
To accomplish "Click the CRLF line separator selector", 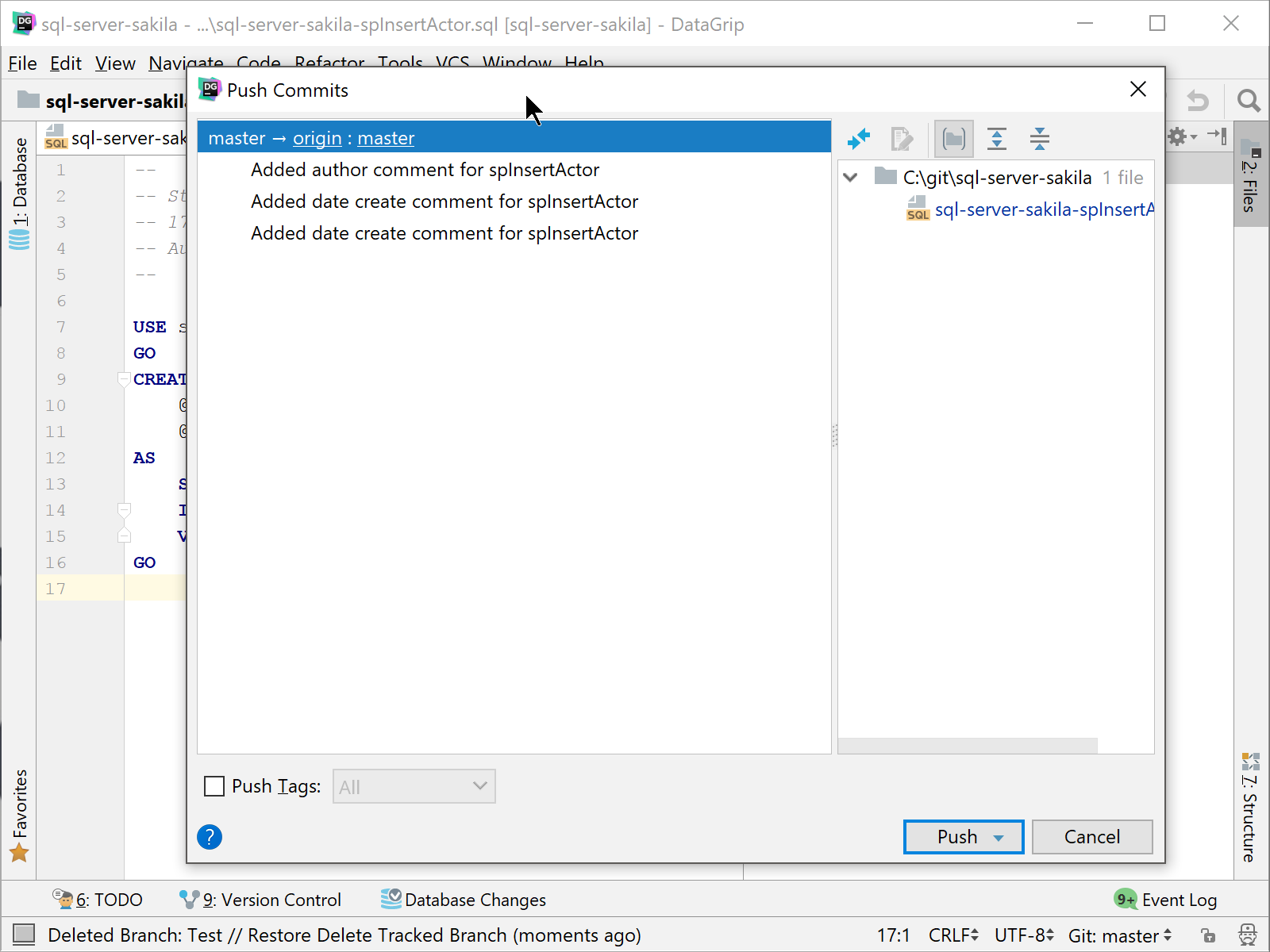I will [x=953, y=935].
